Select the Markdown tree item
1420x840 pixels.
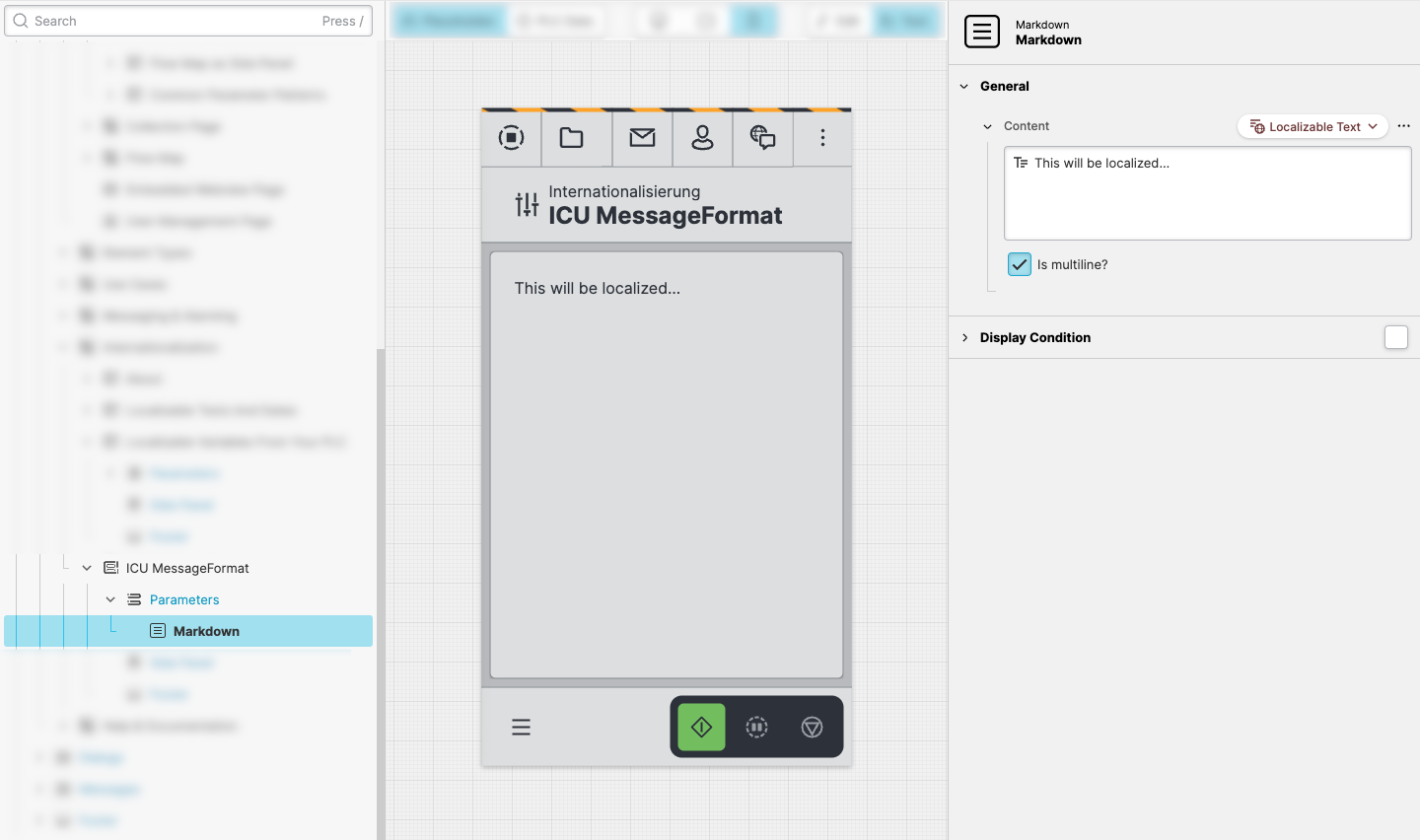[x=206, y=631]
